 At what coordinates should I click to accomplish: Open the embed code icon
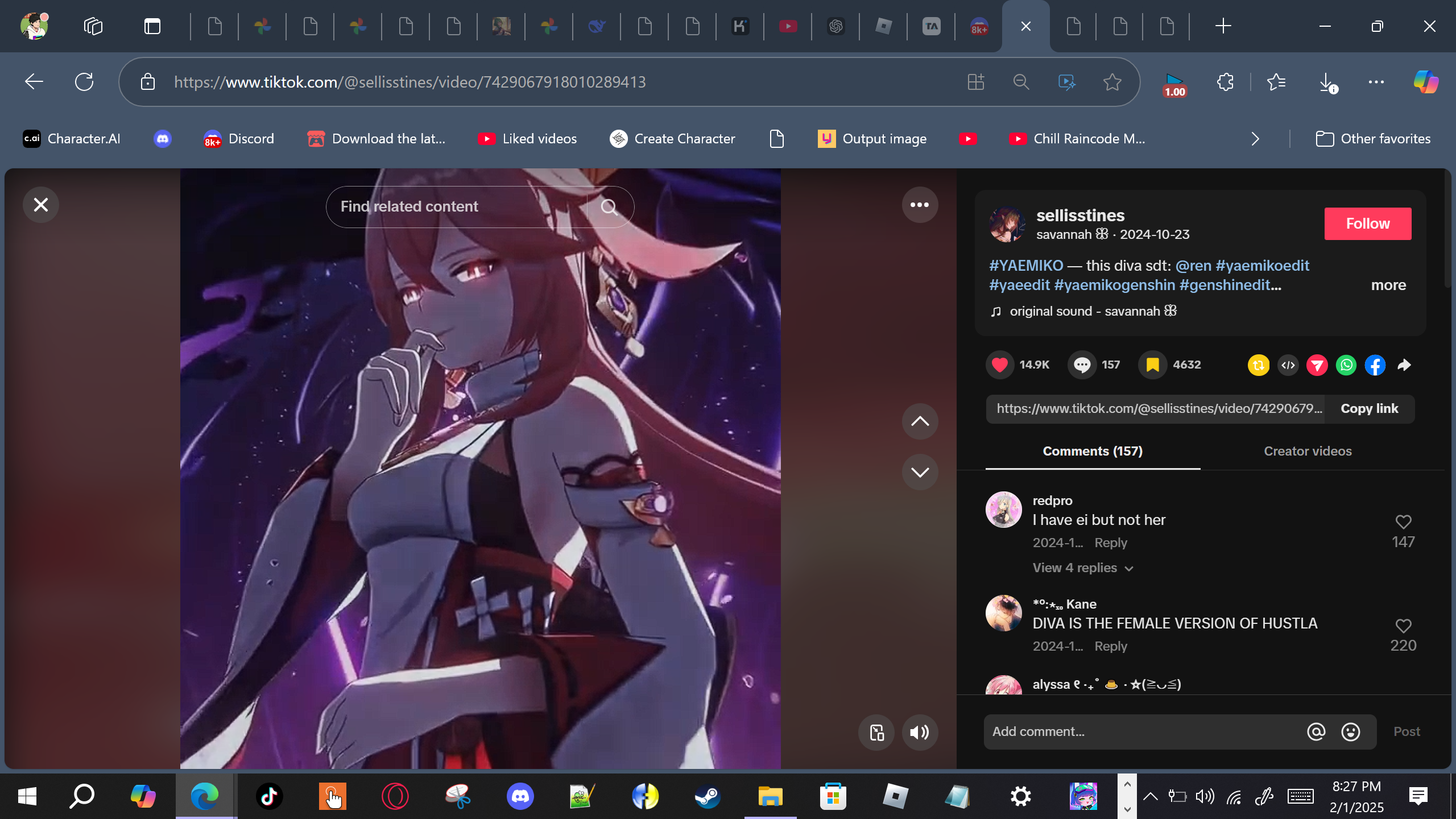coord(1288,365)
